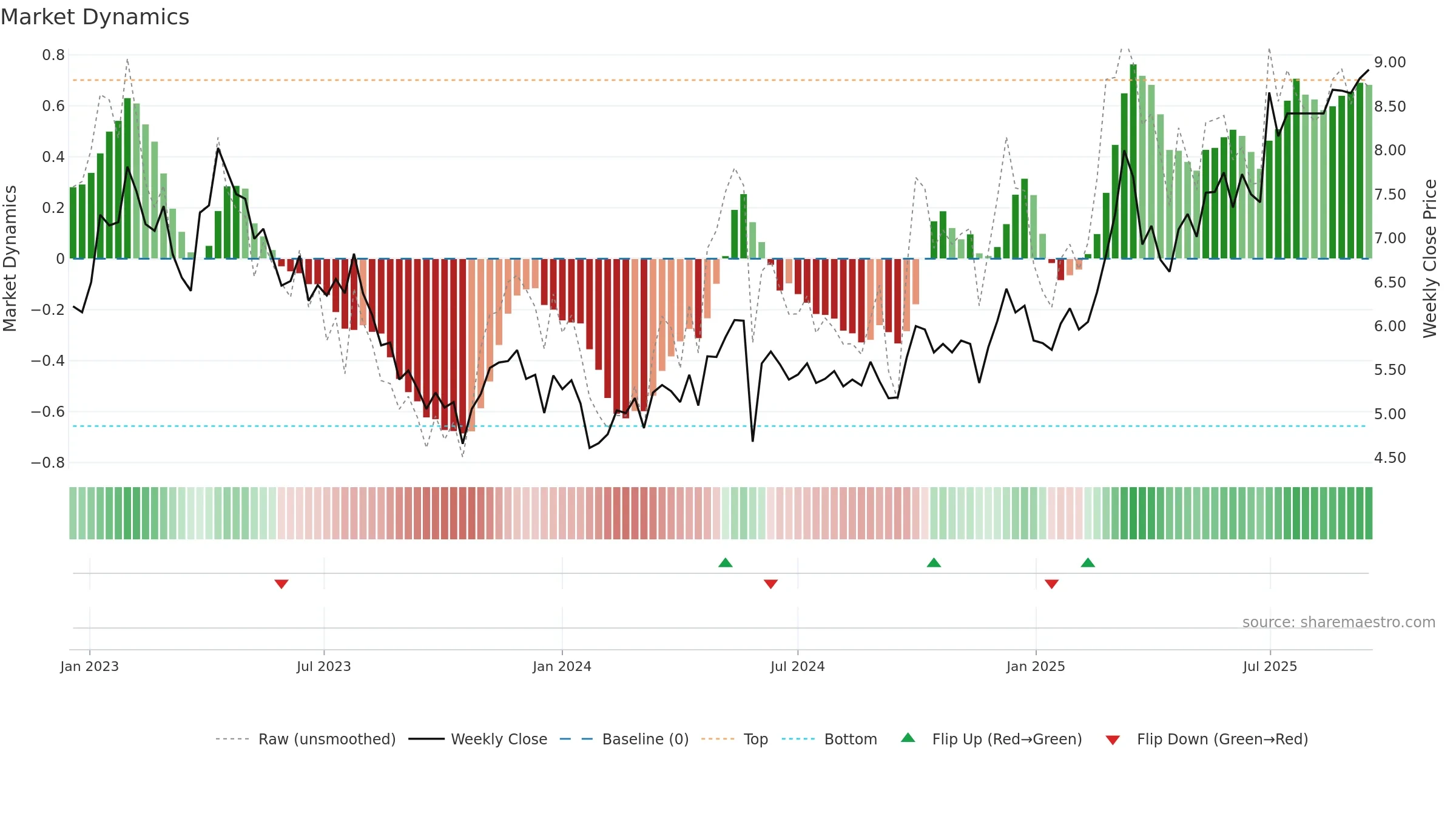Click the Market Dynamics chart title
The height and width of the screenshot is (819, 1456).
click(x=95, y=17)
